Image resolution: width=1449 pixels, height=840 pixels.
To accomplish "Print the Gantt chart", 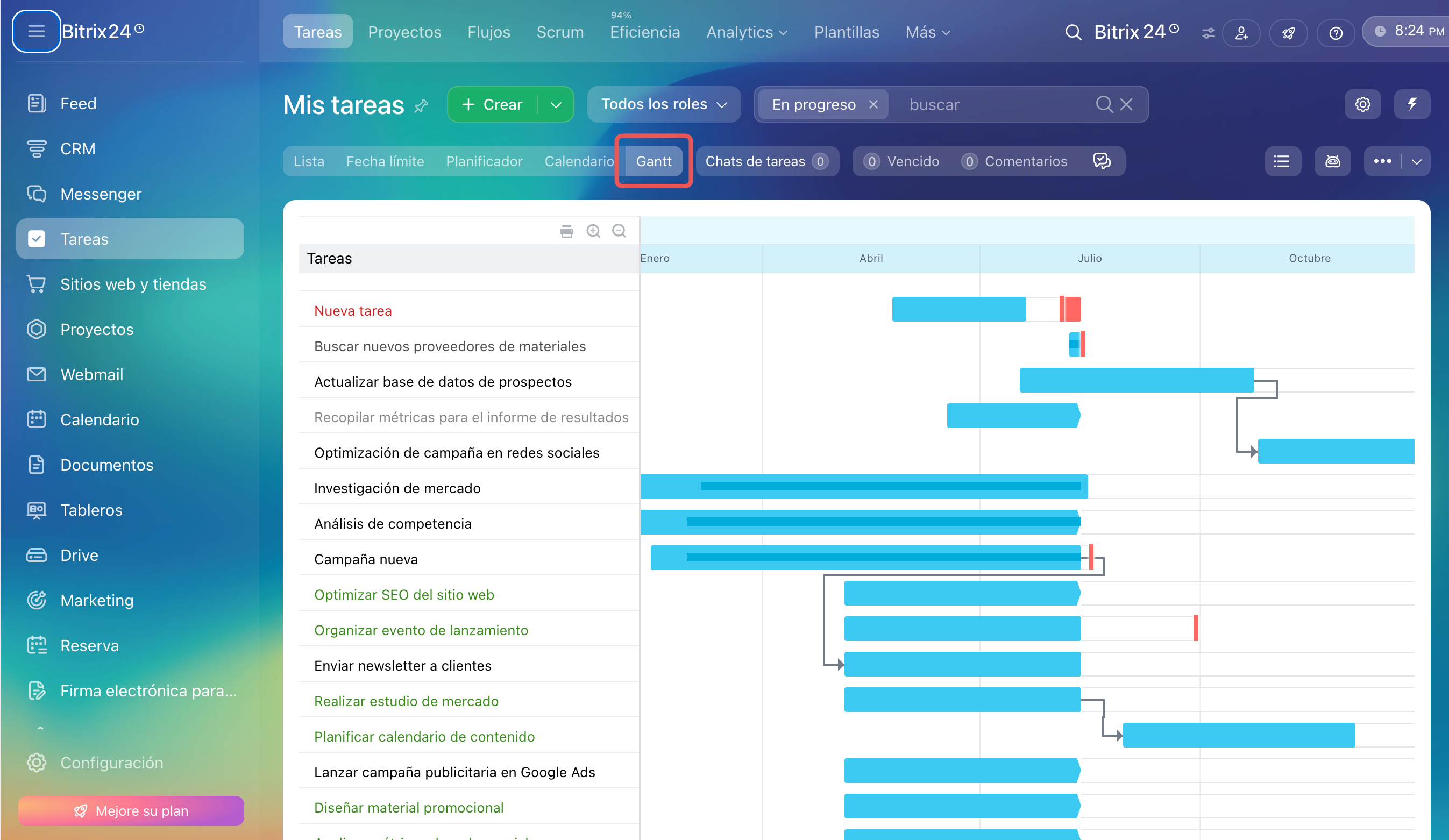I will point(566,231).
